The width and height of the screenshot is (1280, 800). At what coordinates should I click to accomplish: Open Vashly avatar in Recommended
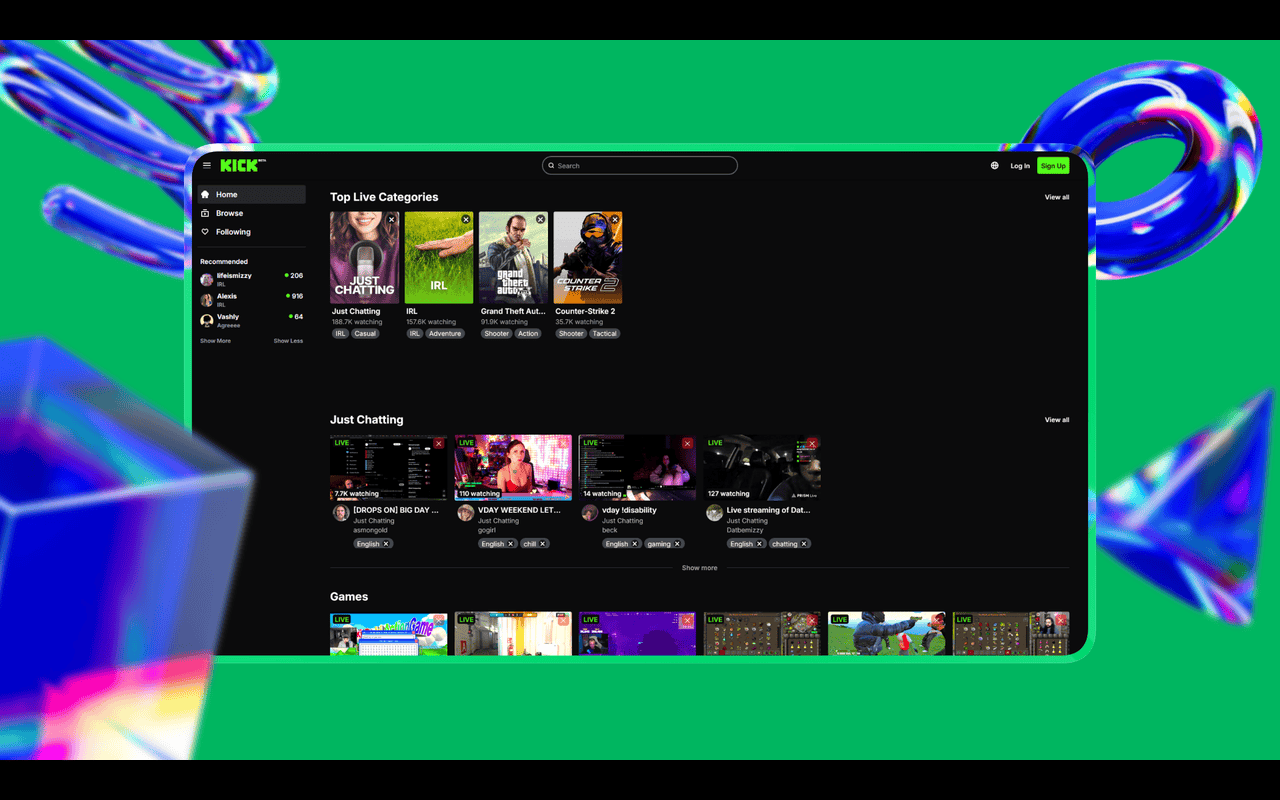pyautogui.click(x=207, y=321)
